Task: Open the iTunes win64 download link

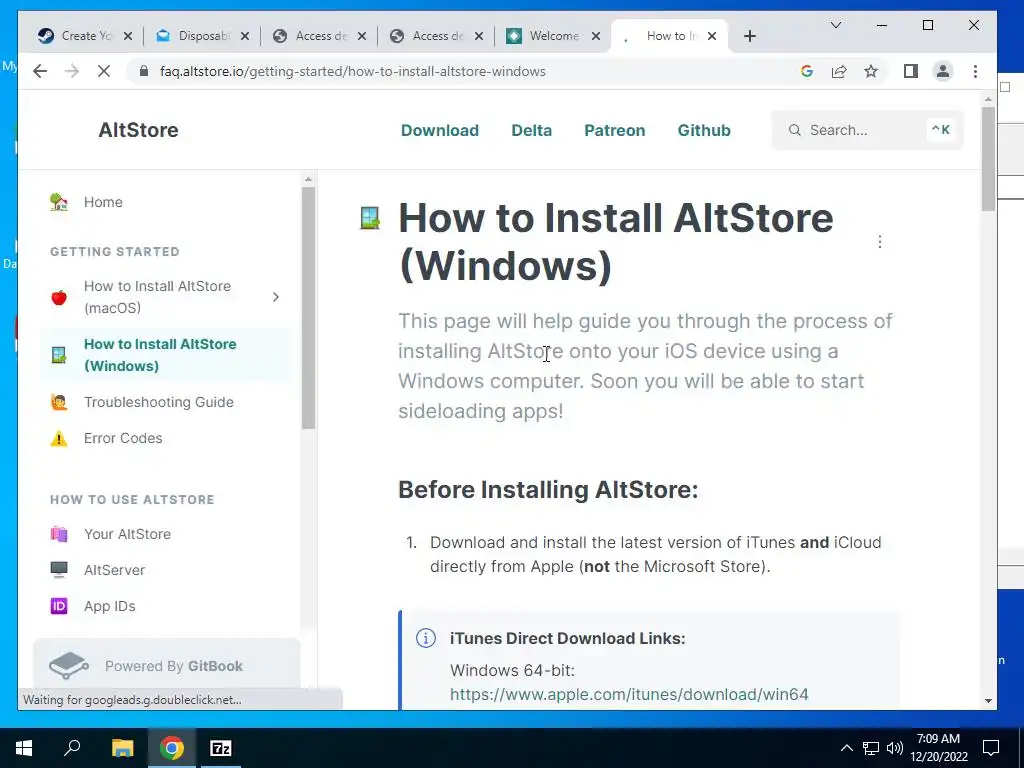Action: [x=629, y=694]
